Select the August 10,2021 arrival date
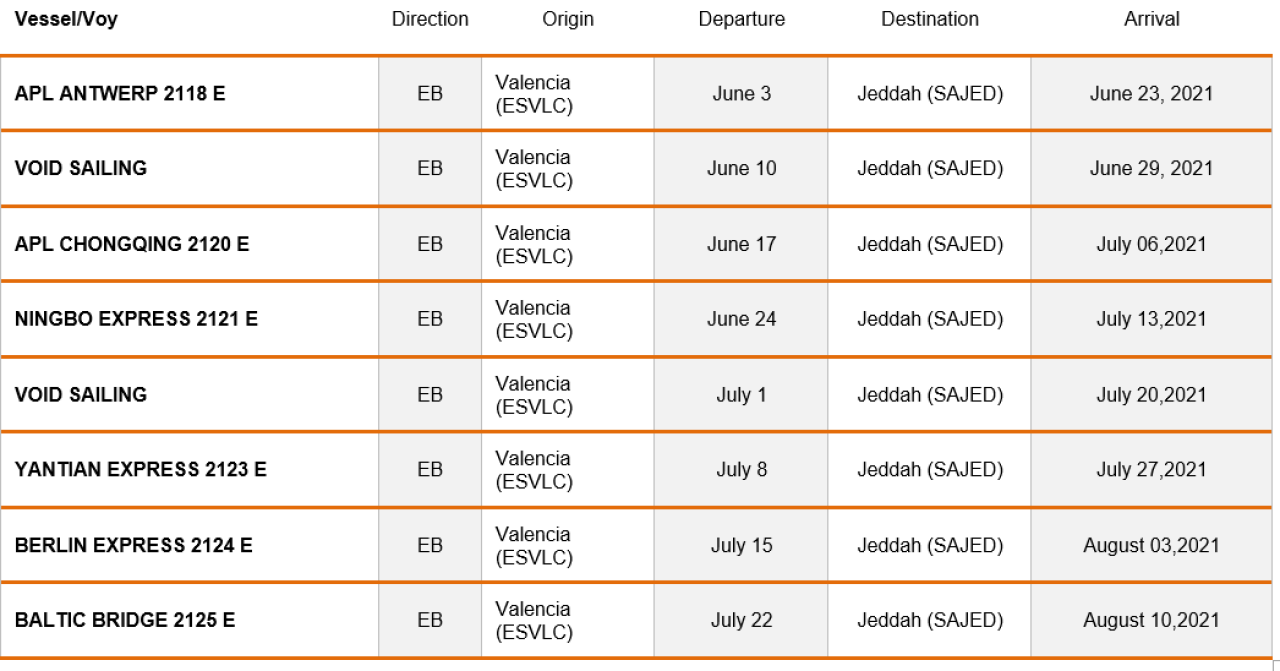 [1151, 620]
